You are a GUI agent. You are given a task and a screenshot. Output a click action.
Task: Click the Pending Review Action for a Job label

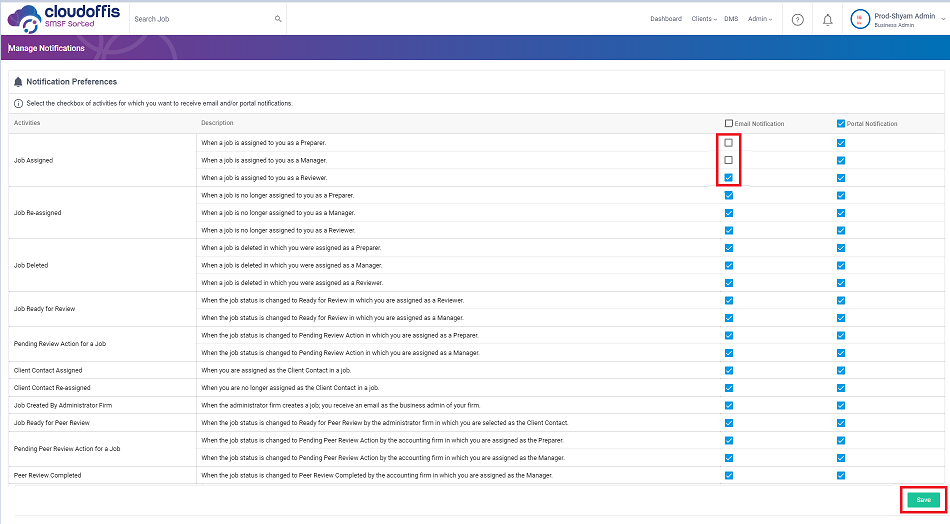coord(60,344)
